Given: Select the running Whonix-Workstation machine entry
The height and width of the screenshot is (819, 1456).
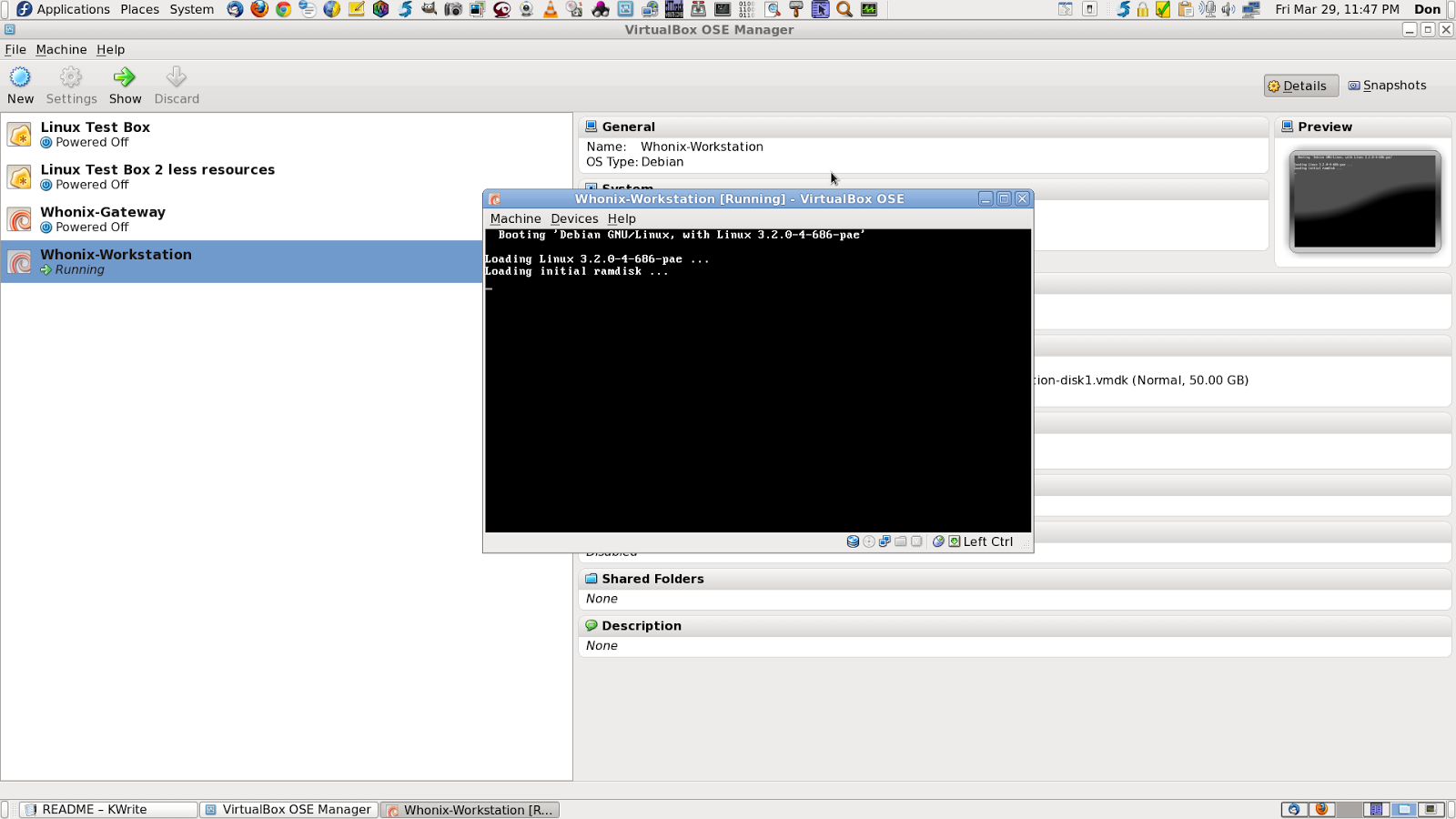Looking at the screenshot, I should [x=241, y=261].
